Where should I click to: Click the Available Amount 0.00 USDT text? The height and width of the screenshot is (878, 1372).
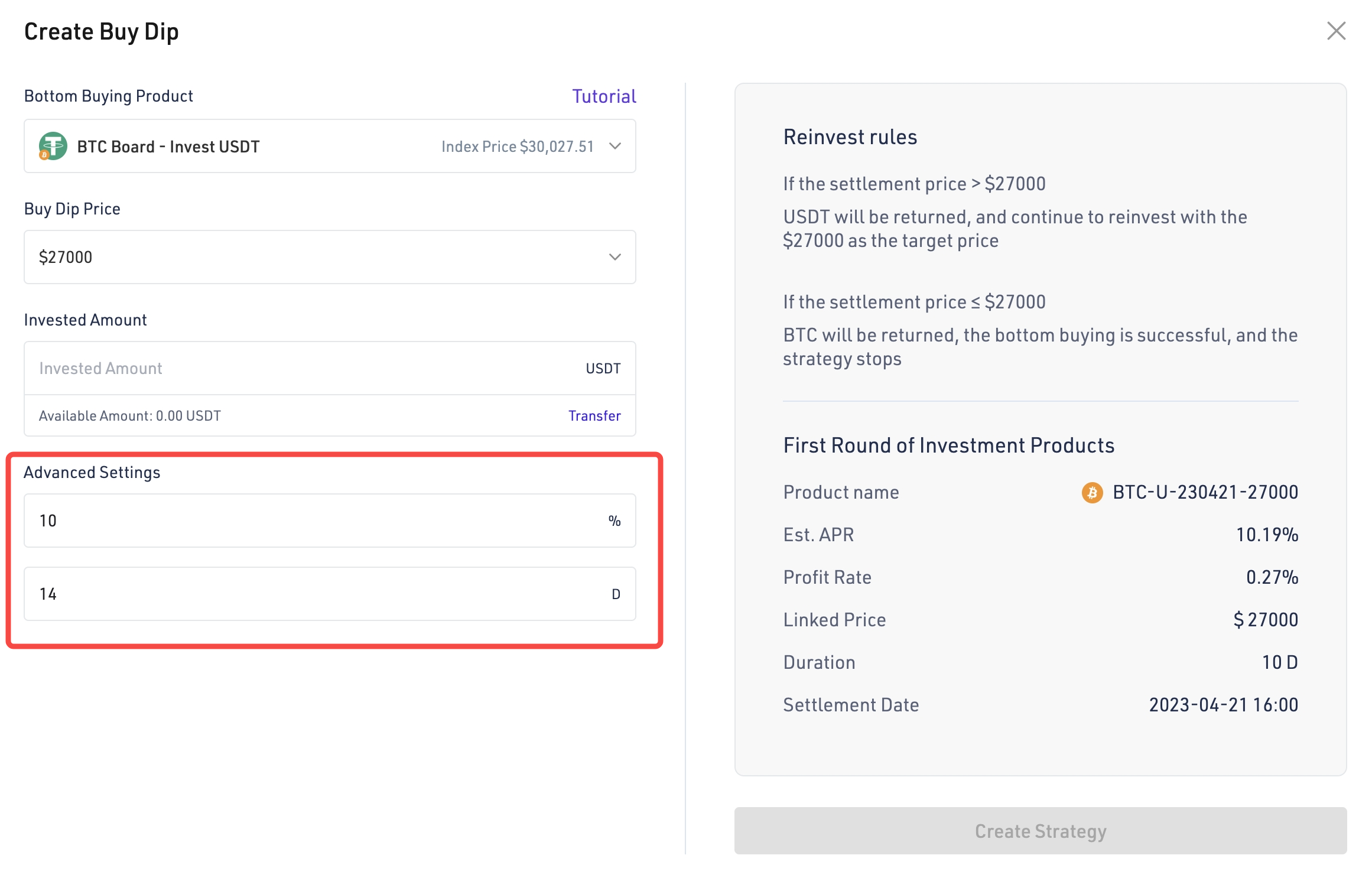pyautogui.click(x=130, y=416)
